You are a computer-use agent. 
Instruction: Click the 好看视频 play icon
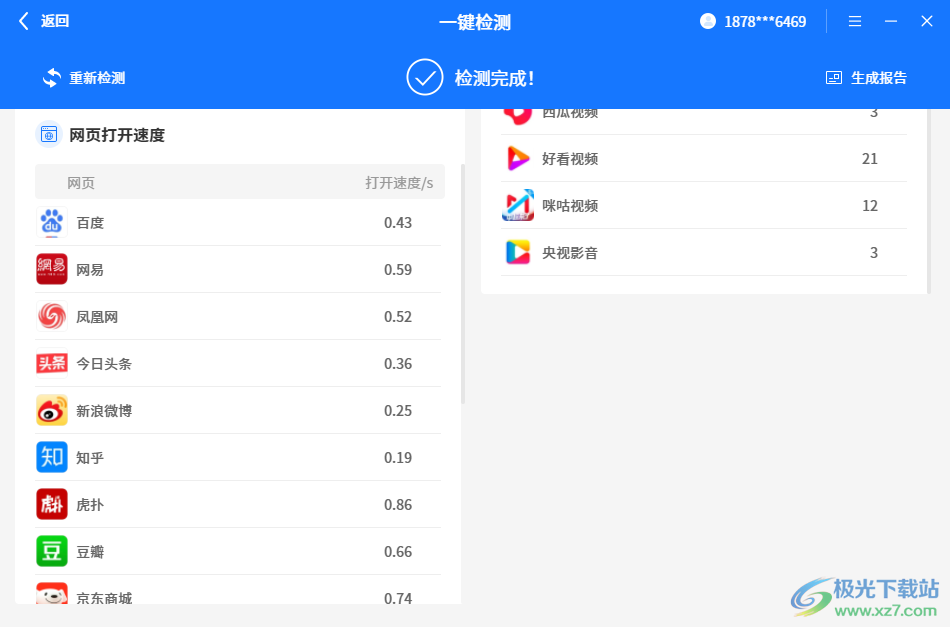518,159
